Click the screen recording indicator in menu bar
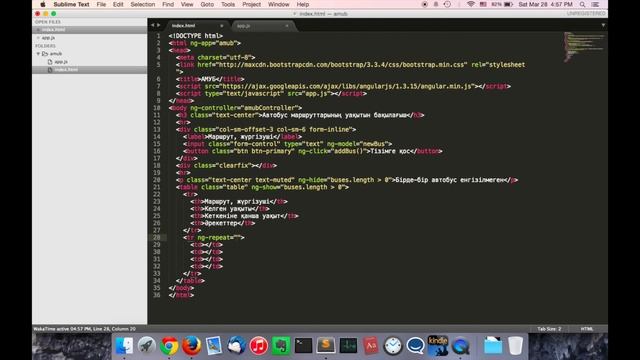The width and height of the screenshot is (640, 360). (x=424, y=4)
